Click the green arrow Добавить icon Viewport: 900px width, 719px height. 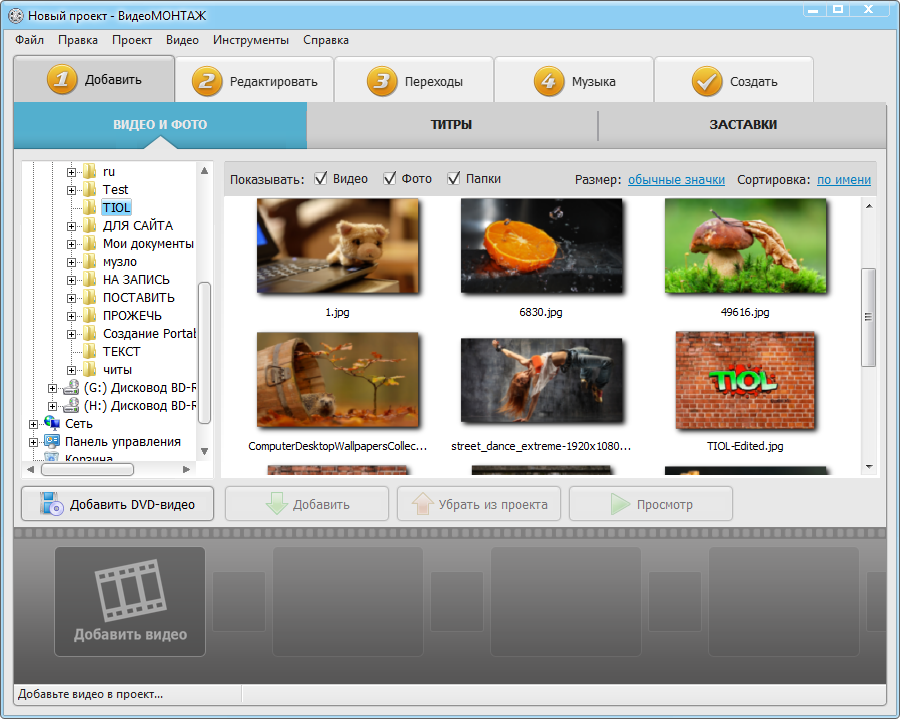coord(277,505)
